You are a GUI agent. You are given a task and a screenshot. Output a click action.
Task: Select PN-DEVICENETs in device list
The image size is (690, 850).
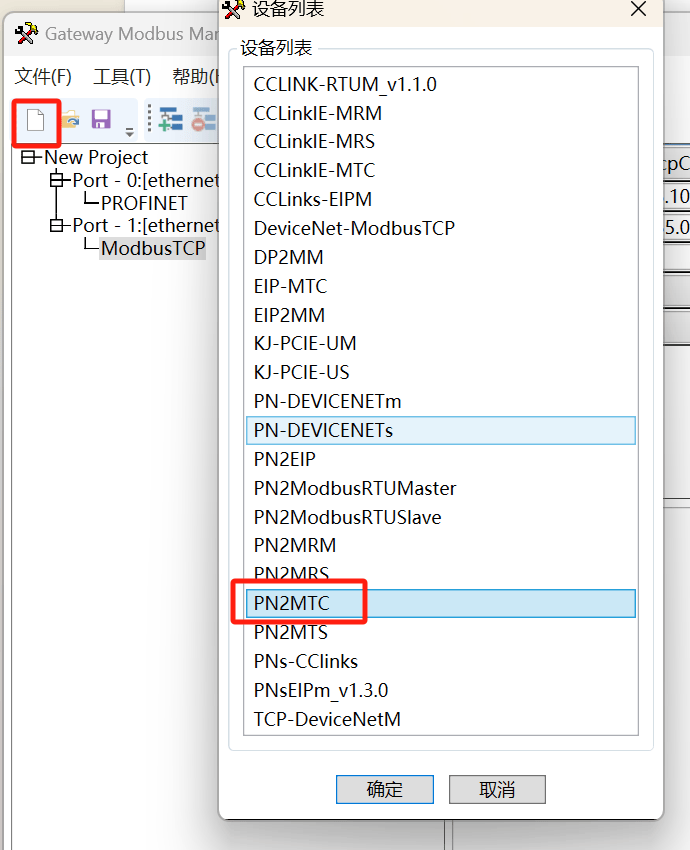coord(441,430)
